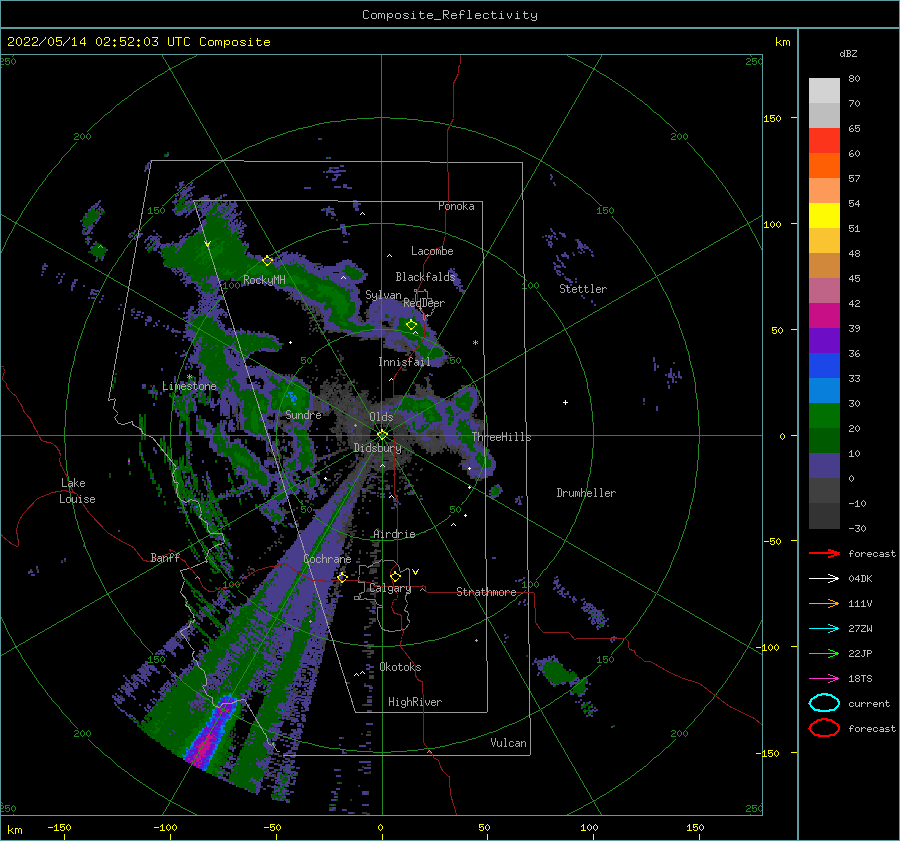The image size is (900, 841).
Task: Click the red forecast ellipse icon
Action: click(x=824, y=728)
